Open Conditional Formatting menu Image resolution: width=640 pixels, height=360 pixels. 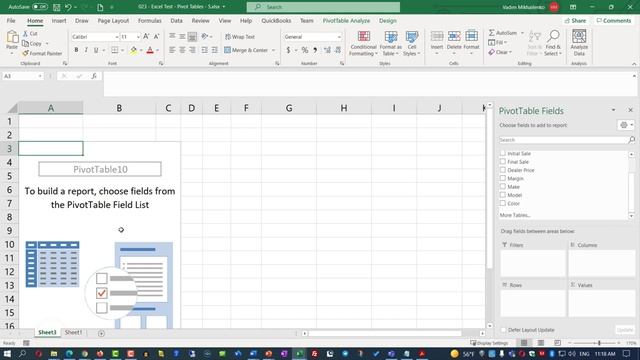pyautogui.click(x=364, y=43)
